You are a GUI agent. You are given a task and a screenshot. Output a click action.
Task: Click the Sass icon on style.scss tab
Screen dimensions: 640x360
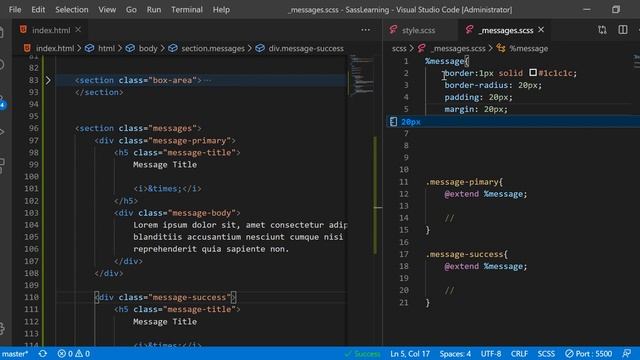393,29
